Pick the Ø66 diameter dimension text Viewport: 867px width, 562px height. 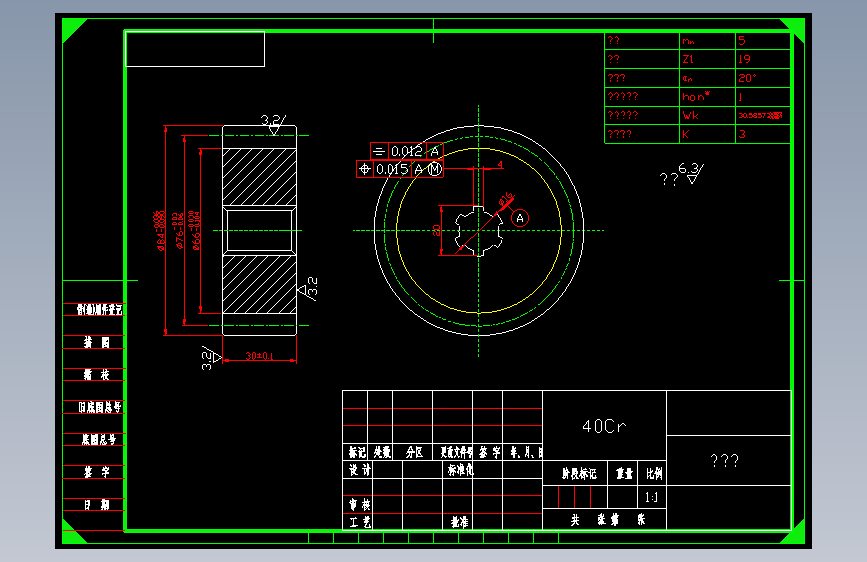pos(195,230)
